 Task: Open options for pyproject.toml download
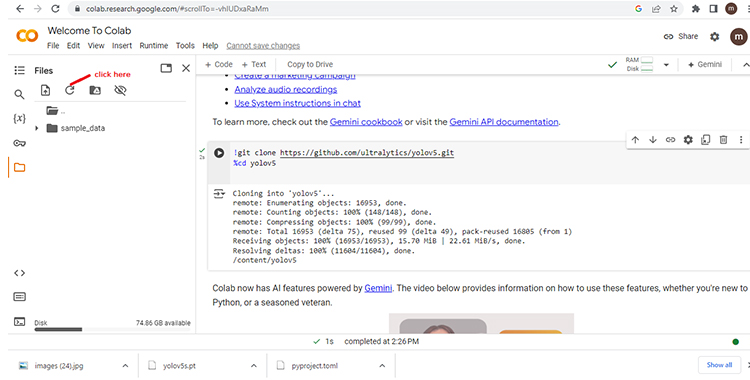point(382,366)
